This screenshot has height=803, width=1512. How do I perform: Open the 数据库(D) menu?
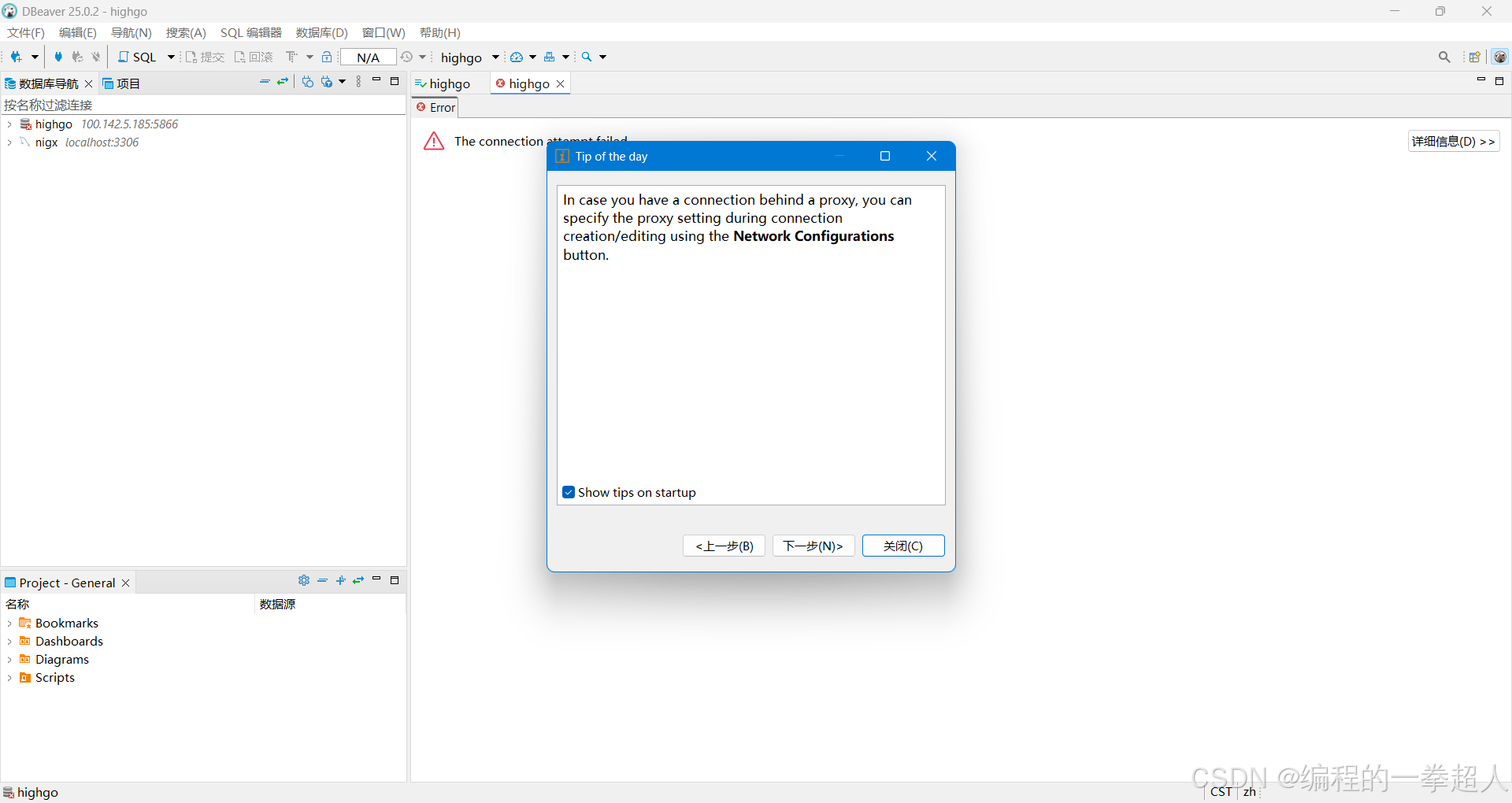pos(321,32)
